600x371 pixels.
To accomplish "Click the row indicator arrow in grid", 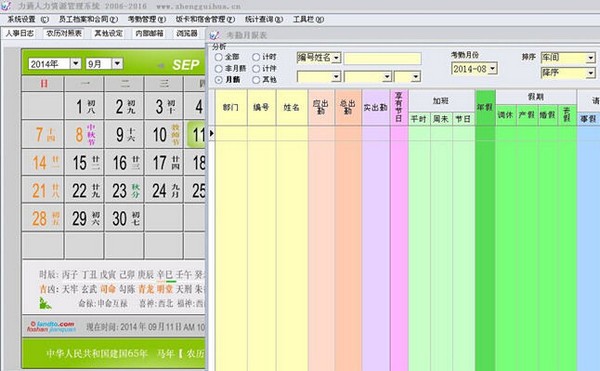I will point(212,133).
